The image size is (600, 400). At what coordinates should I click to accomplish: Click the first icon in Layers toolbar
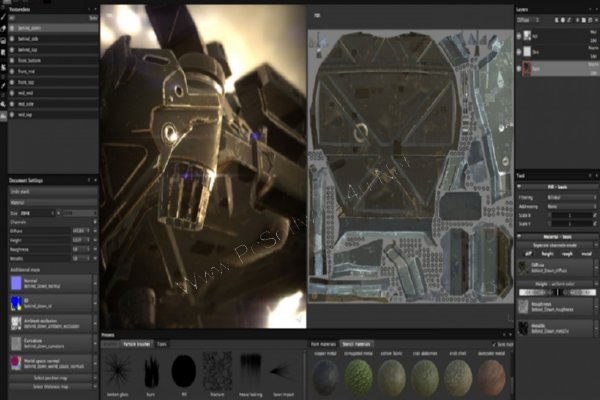tap(556, 20)
